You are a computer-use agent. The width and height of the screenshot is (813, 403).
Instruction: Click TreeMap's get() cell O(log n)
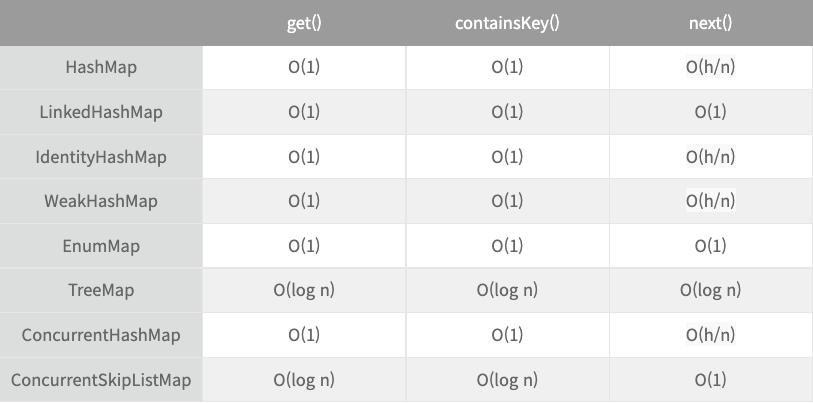pyautogui.click(x=304, y=291)
